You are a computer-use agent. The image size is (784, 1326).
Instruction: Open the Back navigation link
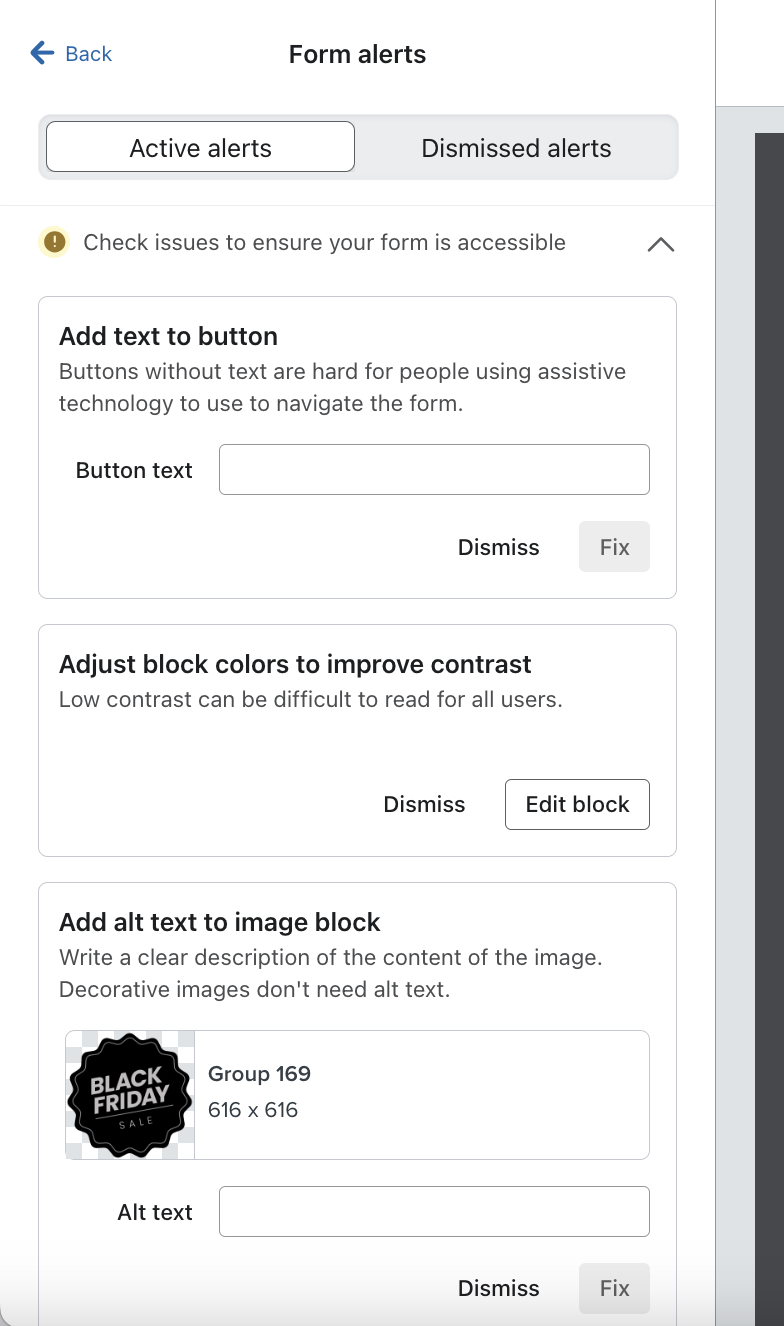point(87,53)
